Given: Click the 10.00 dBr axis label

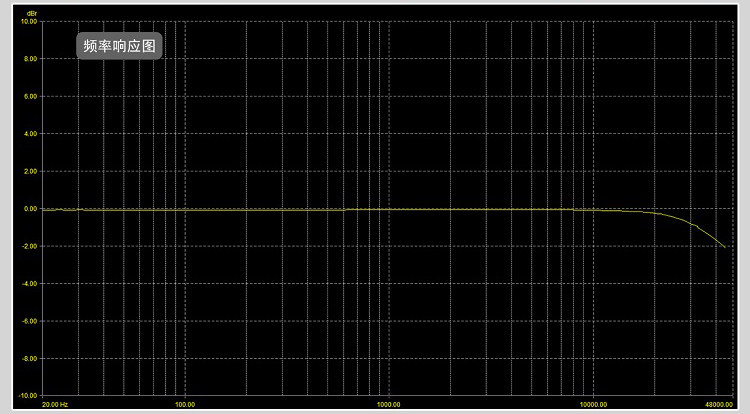Looking at the screenshot, I should (29, 22).
